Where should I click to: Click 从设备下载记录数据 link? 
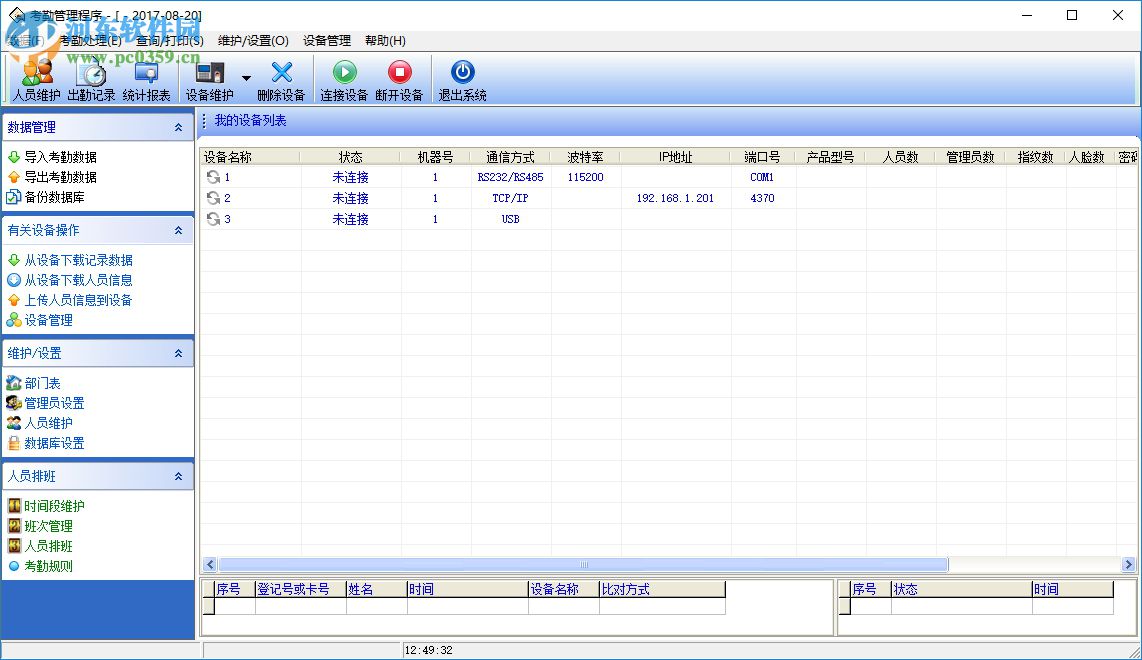pos(68,259)
